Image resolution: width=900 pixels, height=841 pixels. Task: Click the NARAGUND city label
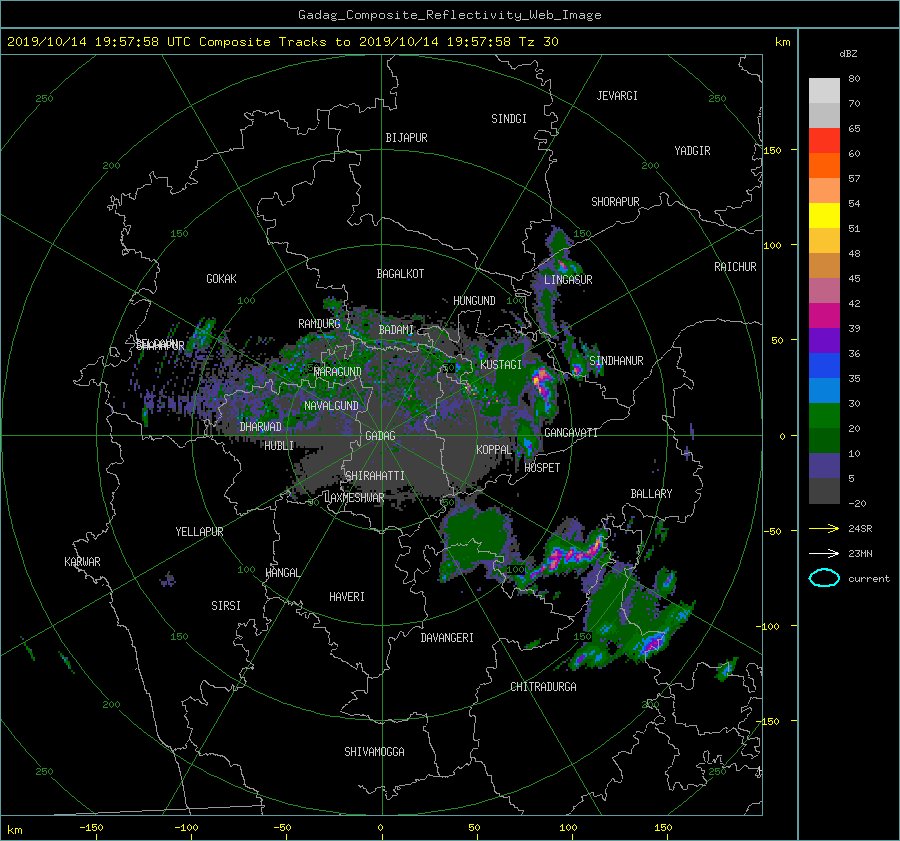tap(338, 372)
